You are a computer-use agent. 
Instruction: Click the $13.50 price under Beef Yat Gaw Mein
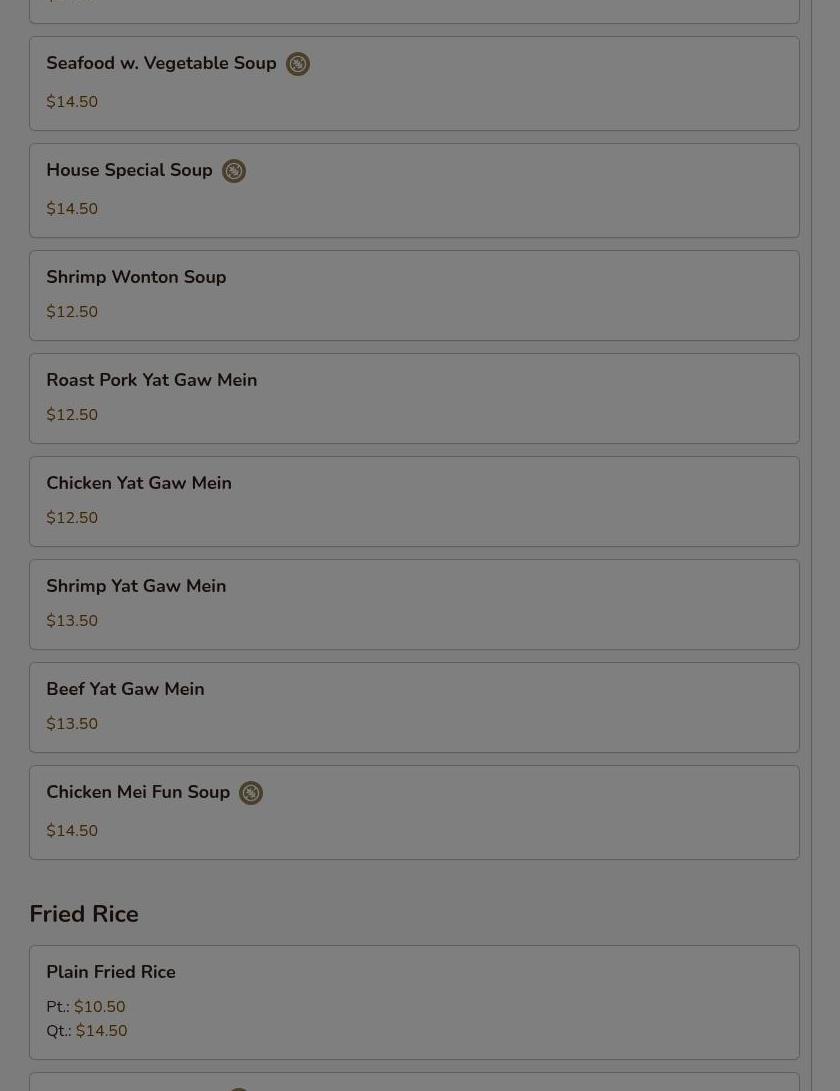[x=72, y=724]
